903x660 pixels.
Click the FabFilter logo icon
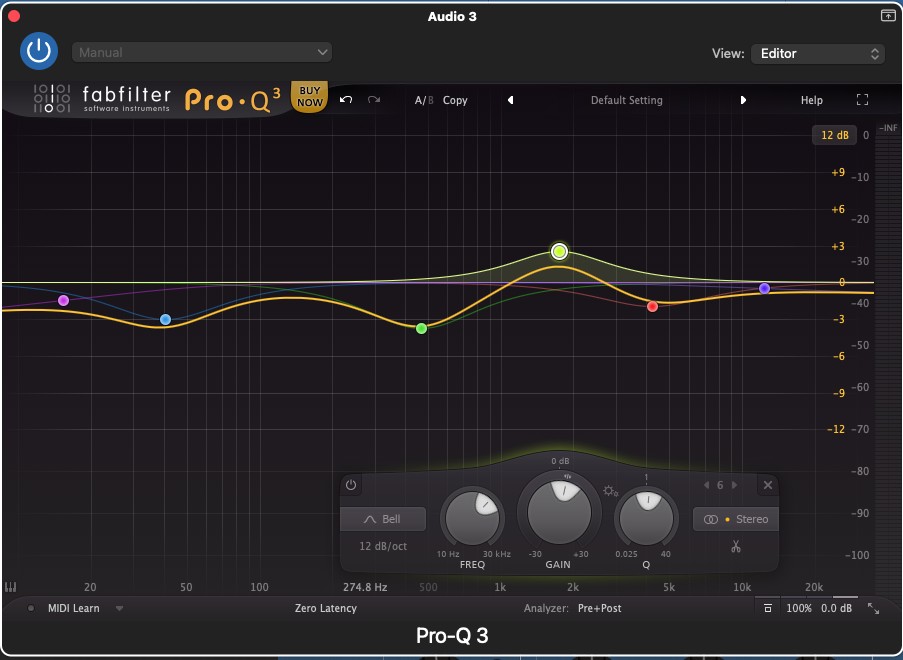tap(51, 98)
